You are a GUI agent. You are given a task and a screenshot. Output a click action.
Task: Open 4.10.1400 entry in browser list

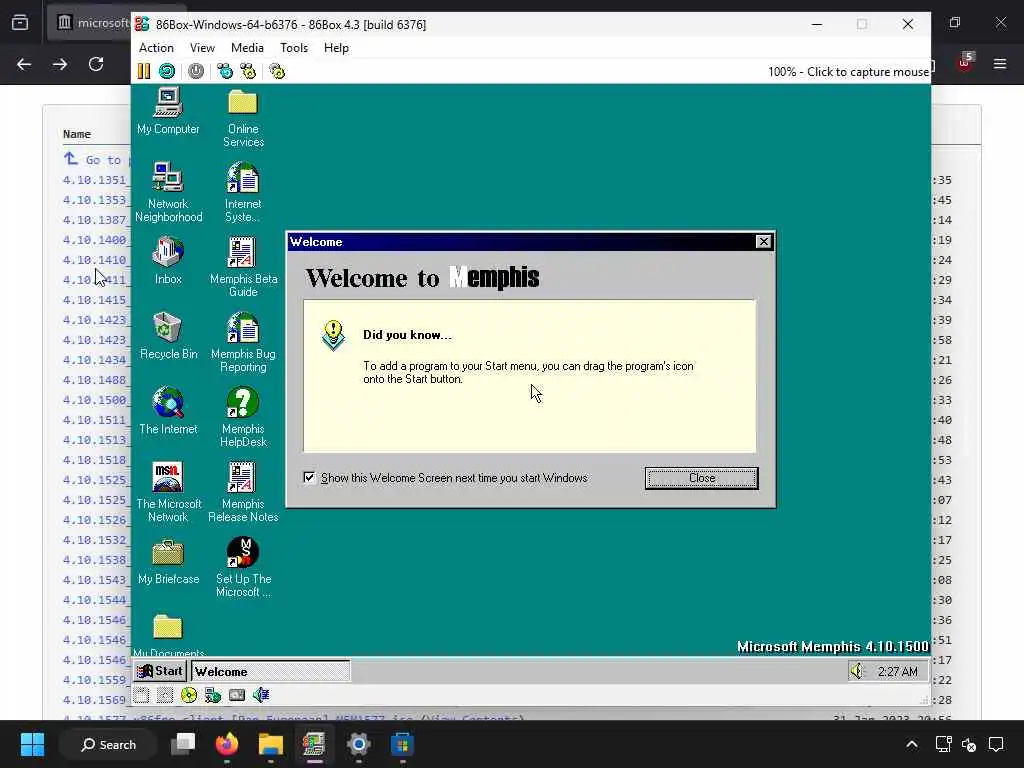point(95,240)
